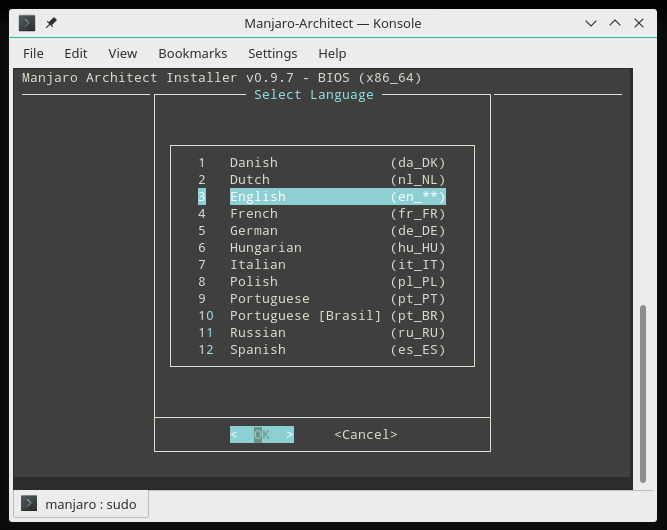The image size is (667, 530).
Task: Select Russian (ru_RU) language option
Action: 258,332
